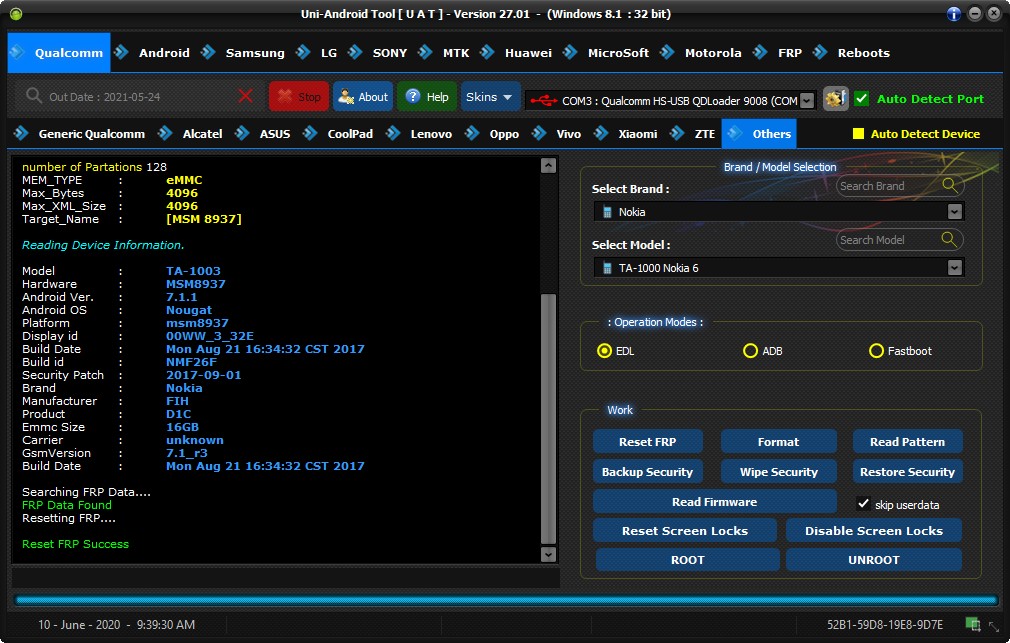Open the MicroSoft tab

[x=608, y=53]
